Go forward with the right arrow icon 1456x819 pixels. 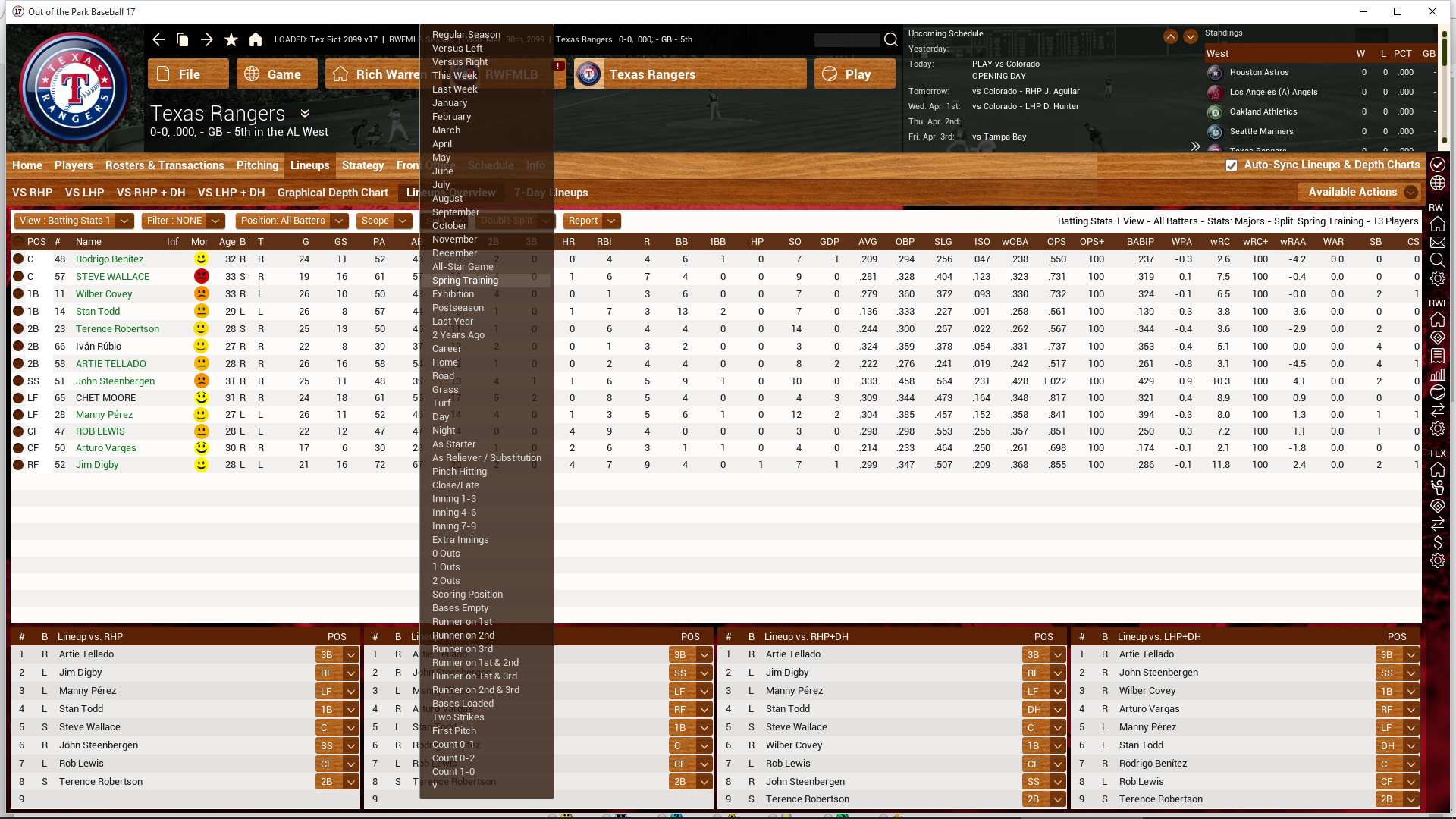click(x=206, y=39)
